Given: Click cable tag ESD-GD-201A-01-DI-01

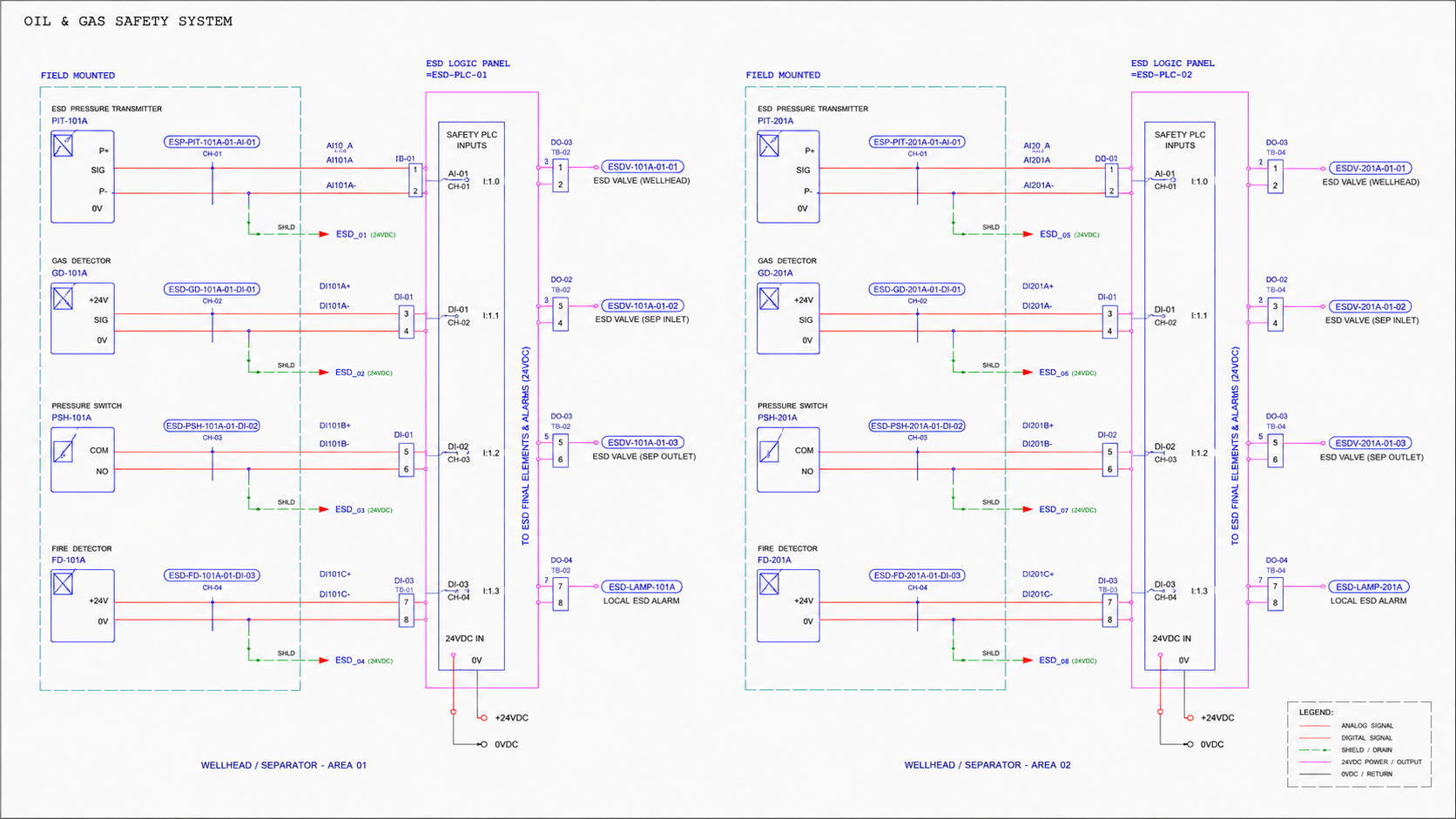Looking at the screenshot, I should [x=918, y=289].
